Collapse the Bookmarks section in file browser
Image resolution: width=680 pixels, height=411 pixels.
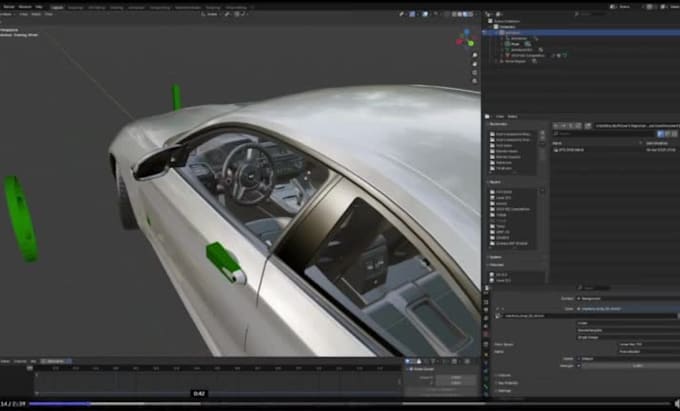coord(498,124)
